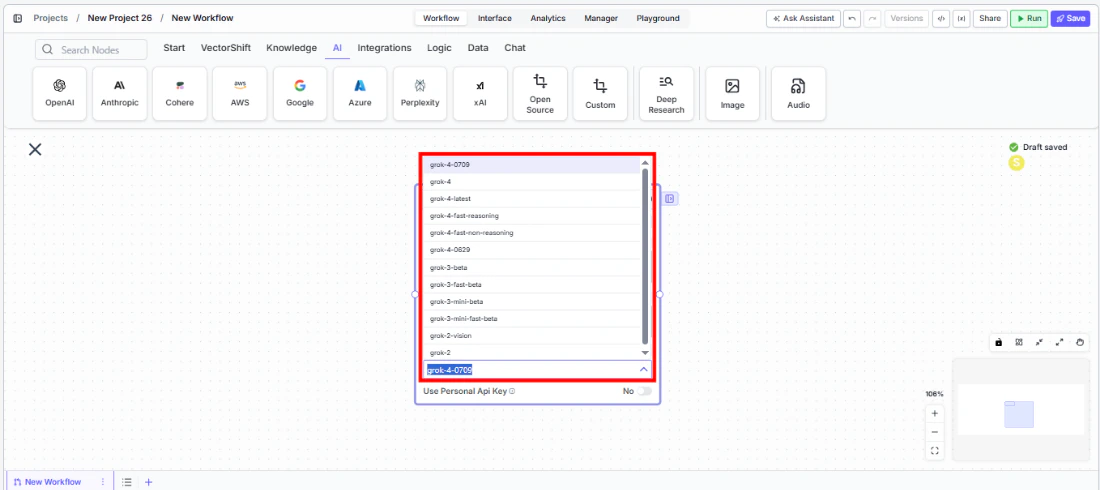
Task: Add an OpenAI node
Action: click(x=60, y=94)
